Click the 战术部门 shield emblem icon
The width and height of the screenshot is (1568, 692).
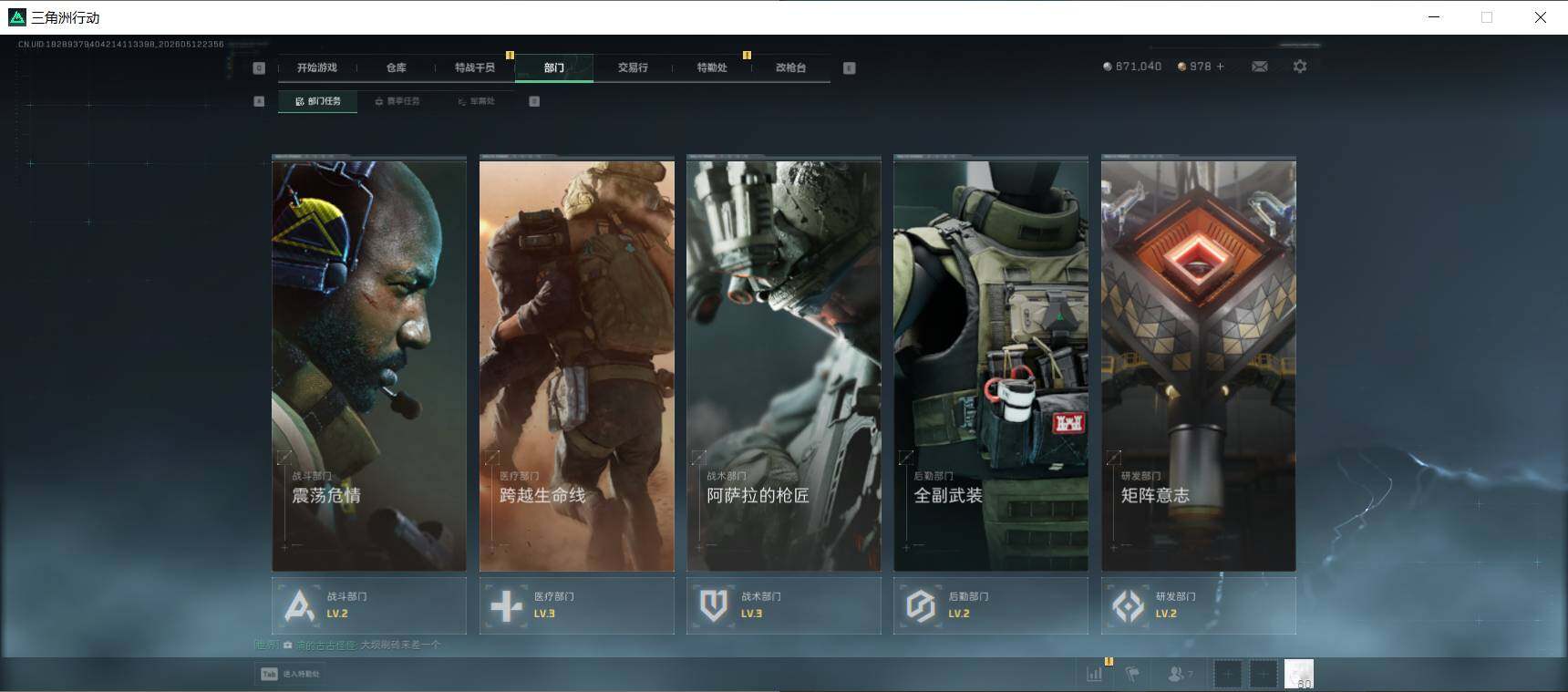[714, 605]
